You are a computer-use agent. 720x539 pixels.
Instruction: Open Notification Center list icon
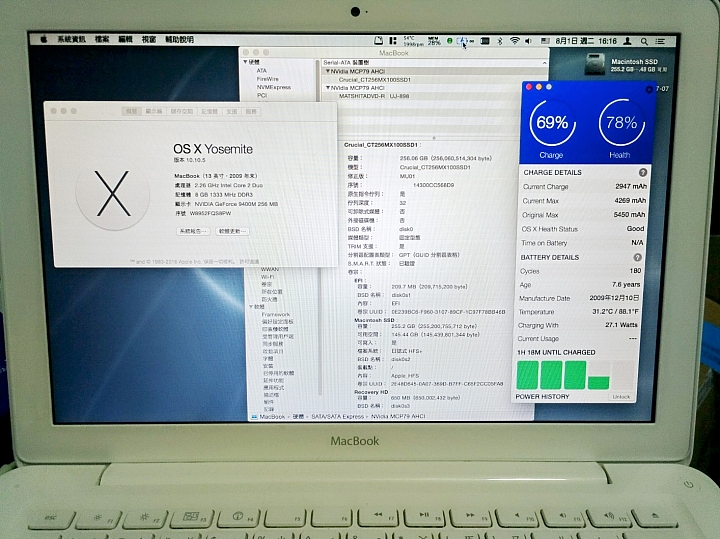[x=660, y=41]
